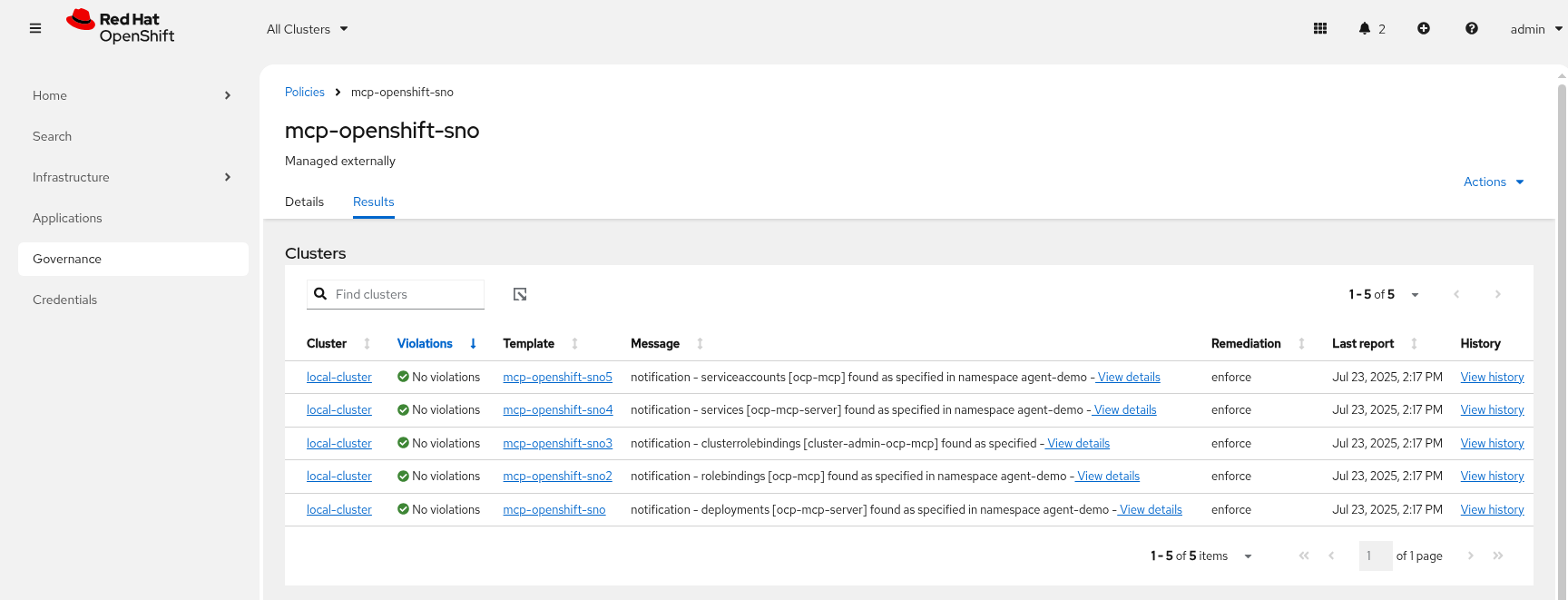Open the mcp-openshift-sno2 template link

pyautogui.click(x=558, y=476)
